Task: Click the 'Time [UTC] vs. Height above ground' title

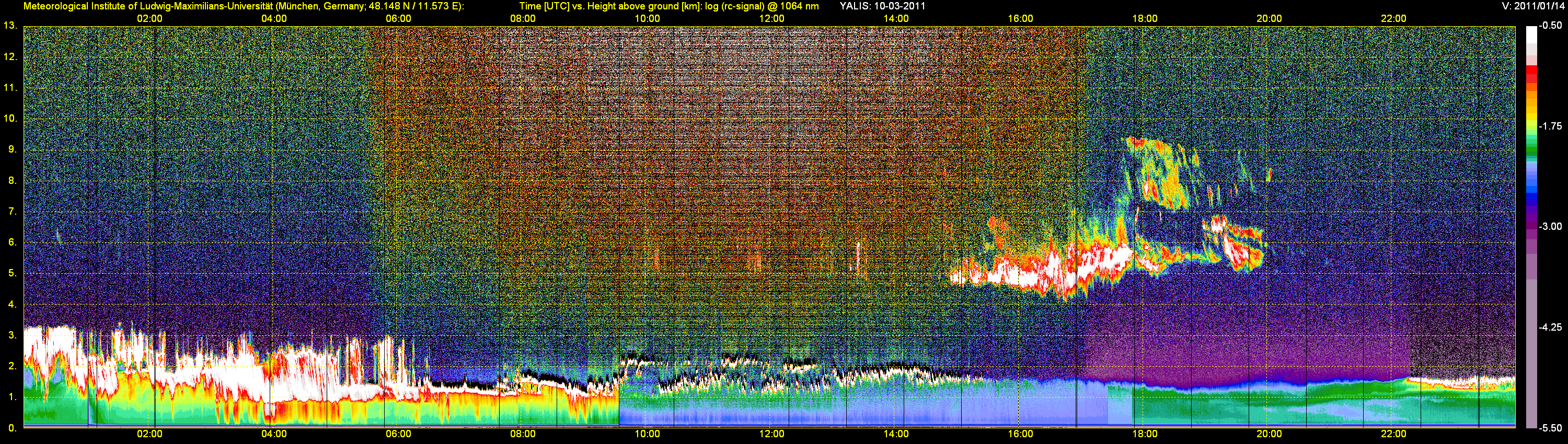Action: tap(669, 6)
